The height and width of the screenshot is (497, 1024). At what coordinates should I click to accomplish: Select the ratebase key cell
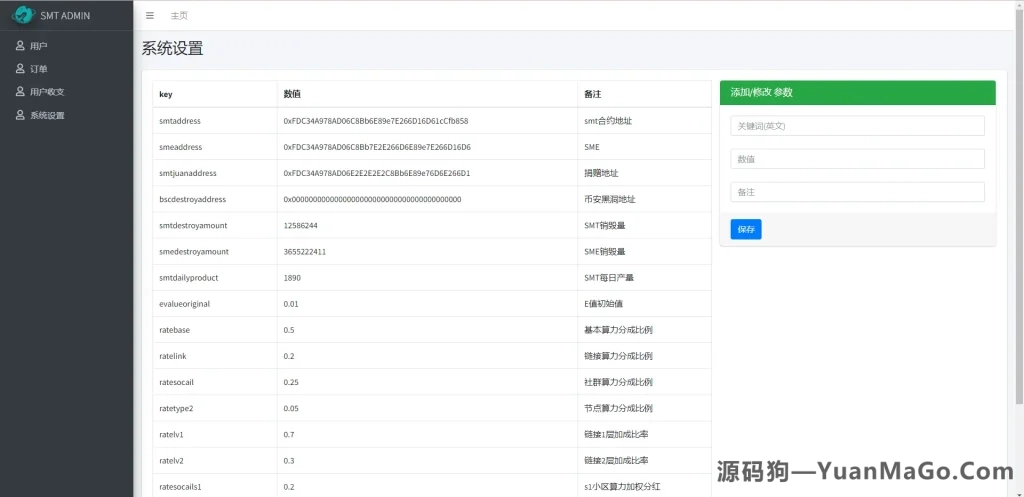click(215, 330)
